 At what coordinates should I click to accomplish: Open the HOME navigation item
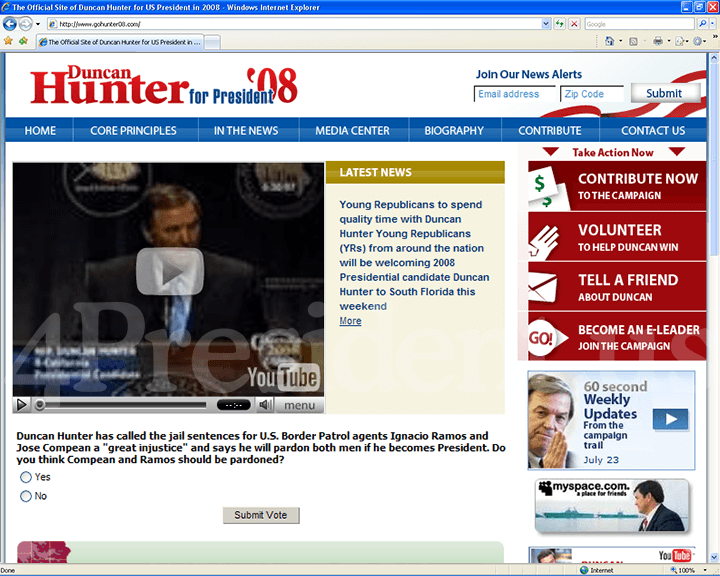[x=40, y=130]
